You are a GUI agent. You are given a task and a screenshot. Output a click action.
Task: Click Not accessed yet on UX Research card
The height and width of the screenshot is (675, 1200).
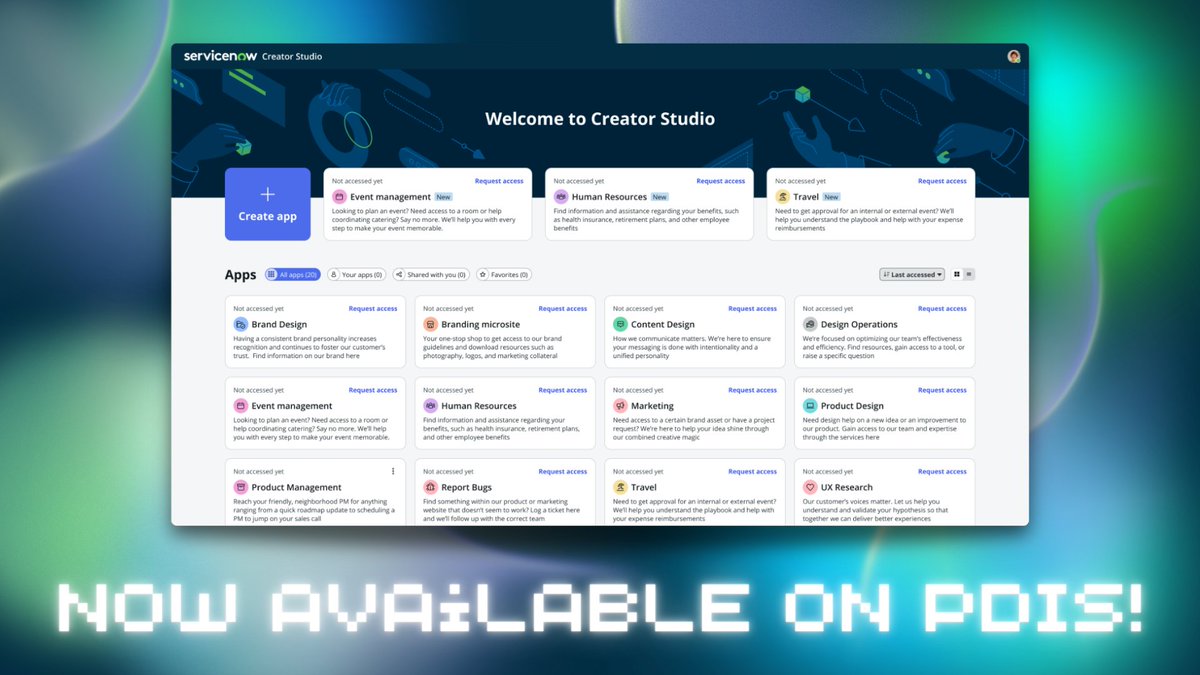829,471
